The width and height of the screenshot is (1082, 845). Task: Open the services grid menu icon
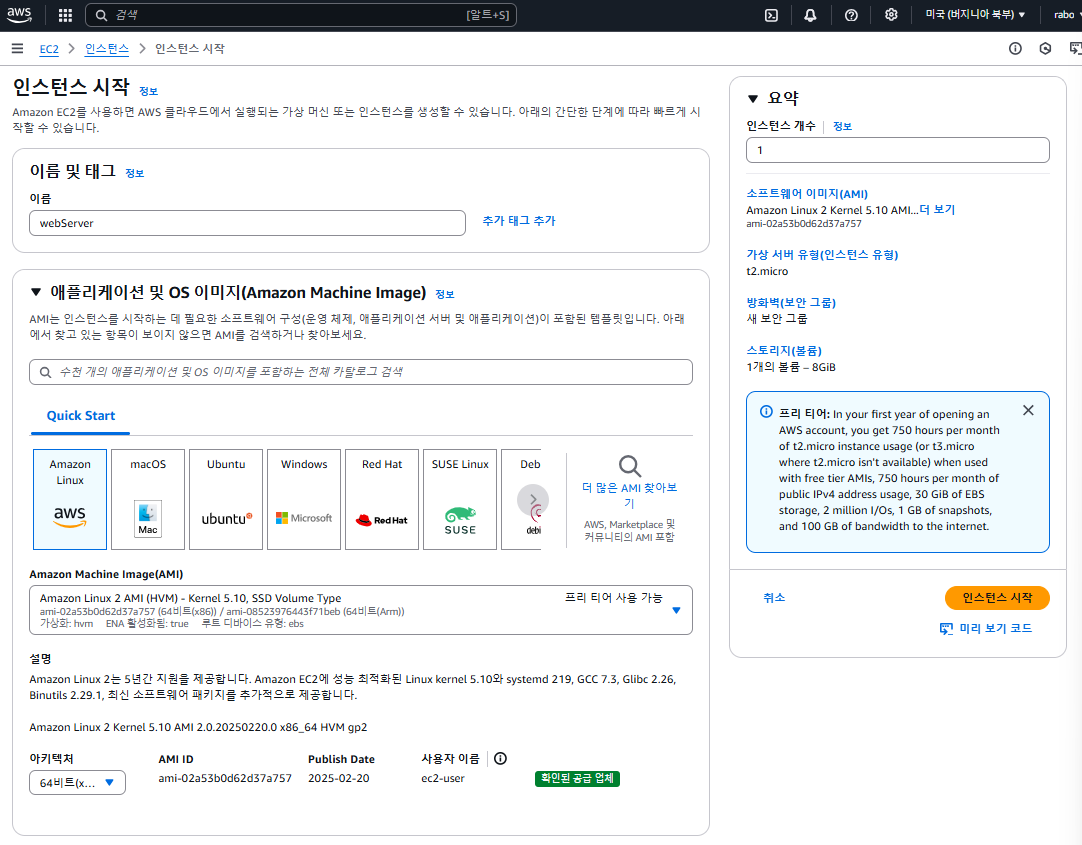point(66,15)
